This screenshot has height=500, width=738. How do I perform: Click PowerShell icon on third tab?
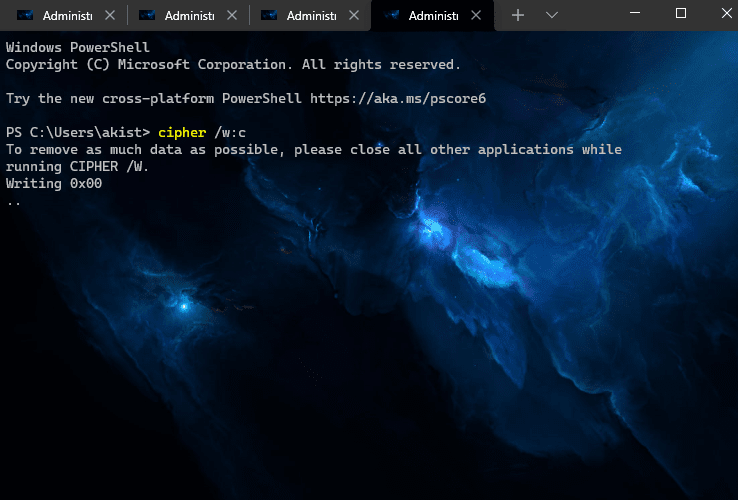pos(269,16)
